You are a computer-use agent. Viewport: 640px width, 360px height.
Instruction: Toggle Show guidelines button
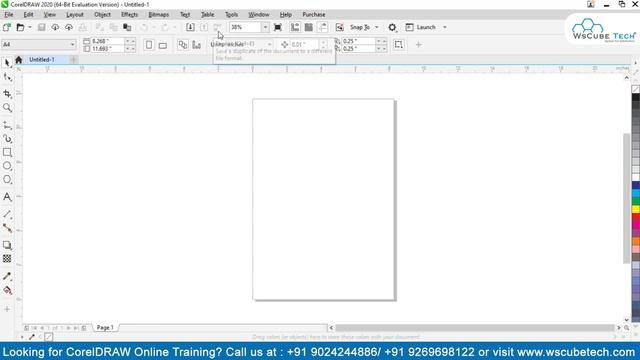click(x=322, y=27)
